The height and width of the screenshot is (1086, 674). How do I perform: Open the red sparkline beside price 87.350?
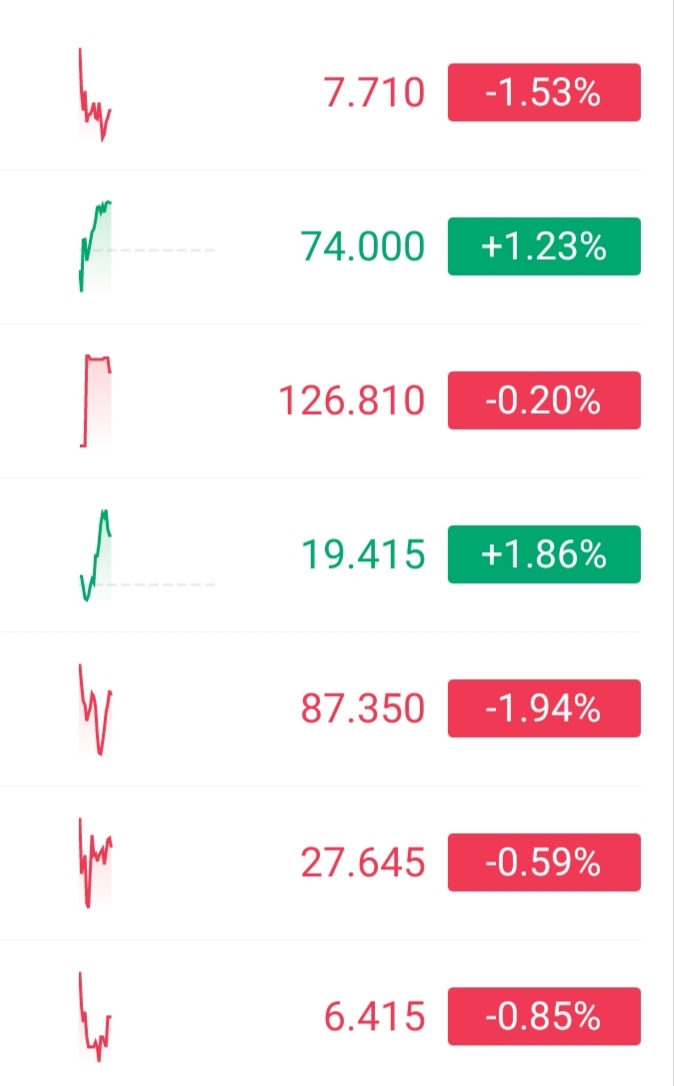coord(95,710)
